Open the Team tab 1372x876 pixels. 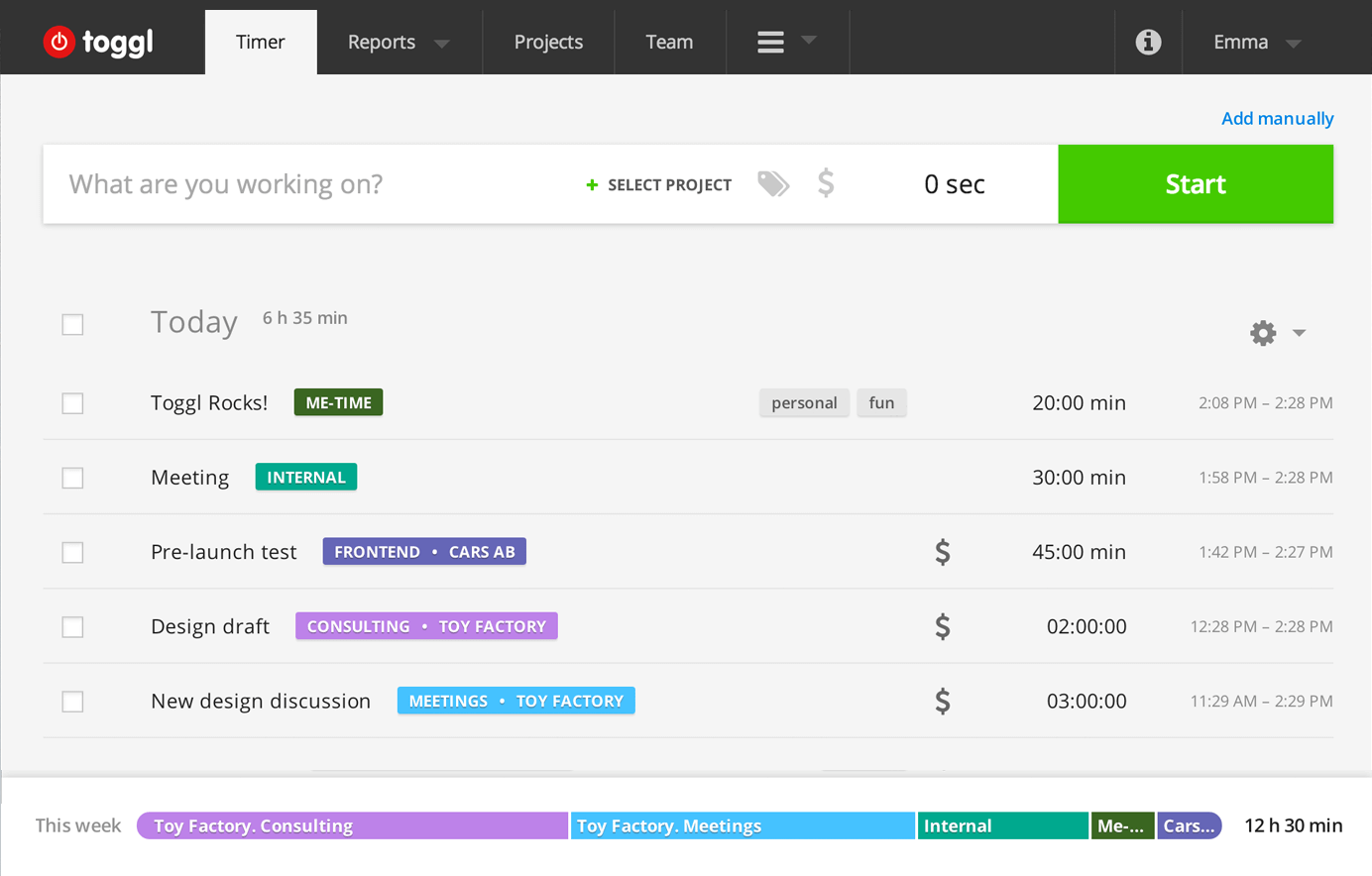[669, 42]
